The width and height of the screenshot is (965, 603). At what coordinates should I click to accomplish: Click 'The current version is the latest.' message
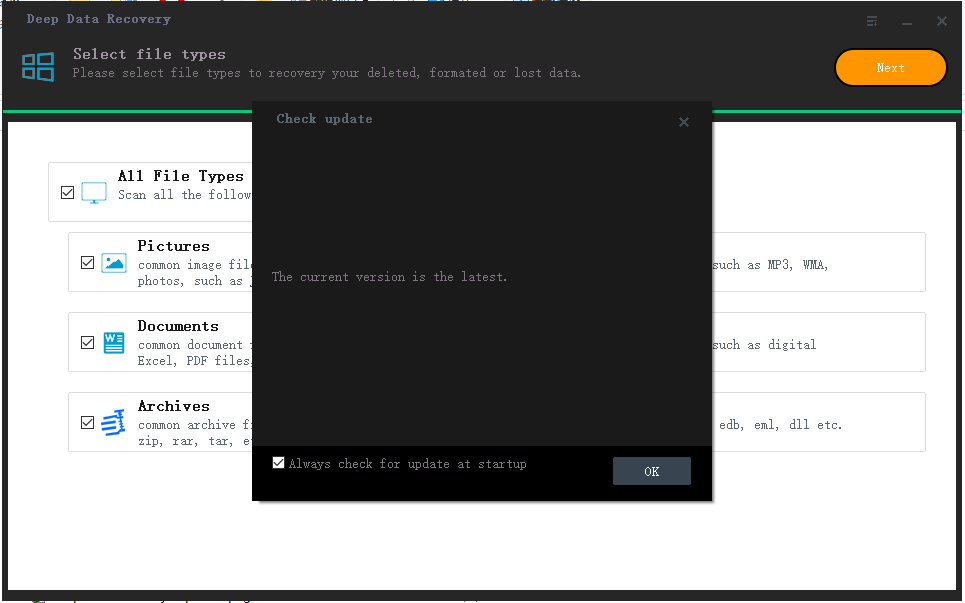pyautogui.click(x=390, y=277)
